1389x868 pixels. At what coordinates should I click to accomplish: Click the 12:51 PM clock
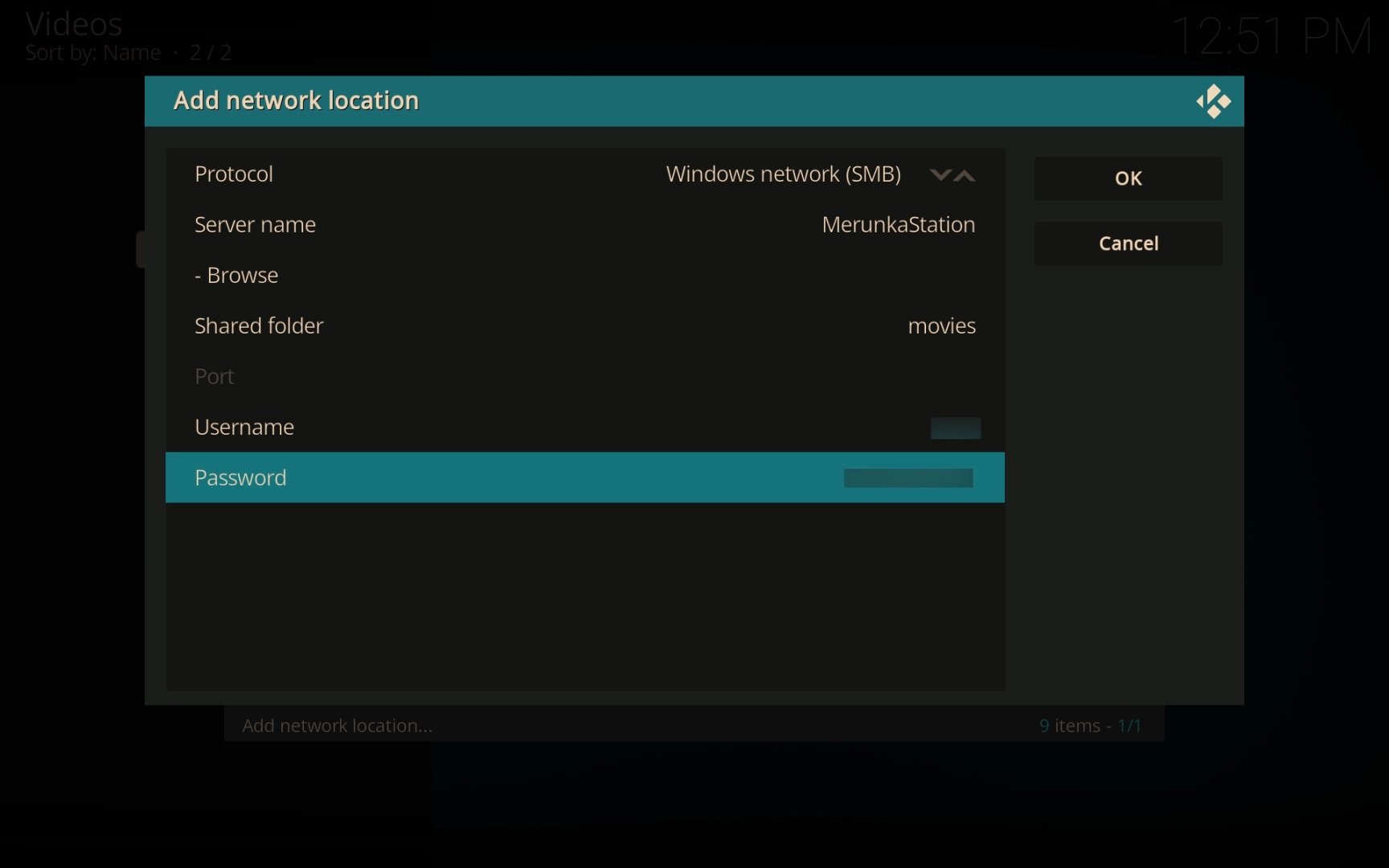(1272, 36)
